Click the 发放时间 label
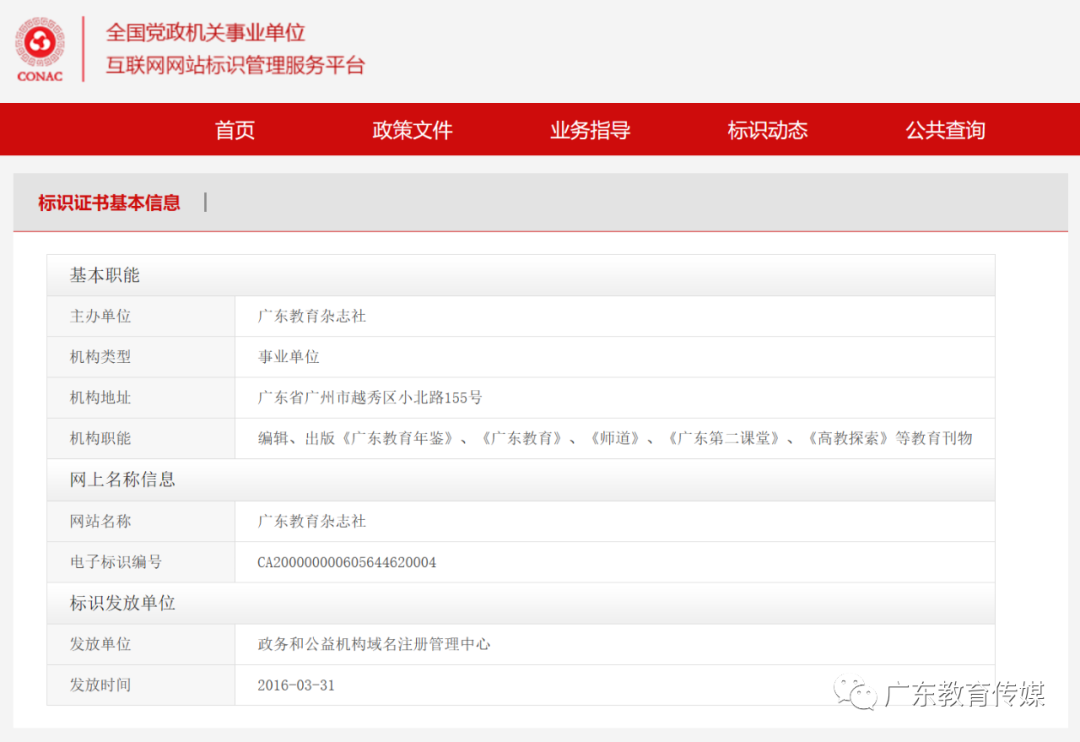 (101, 685)
